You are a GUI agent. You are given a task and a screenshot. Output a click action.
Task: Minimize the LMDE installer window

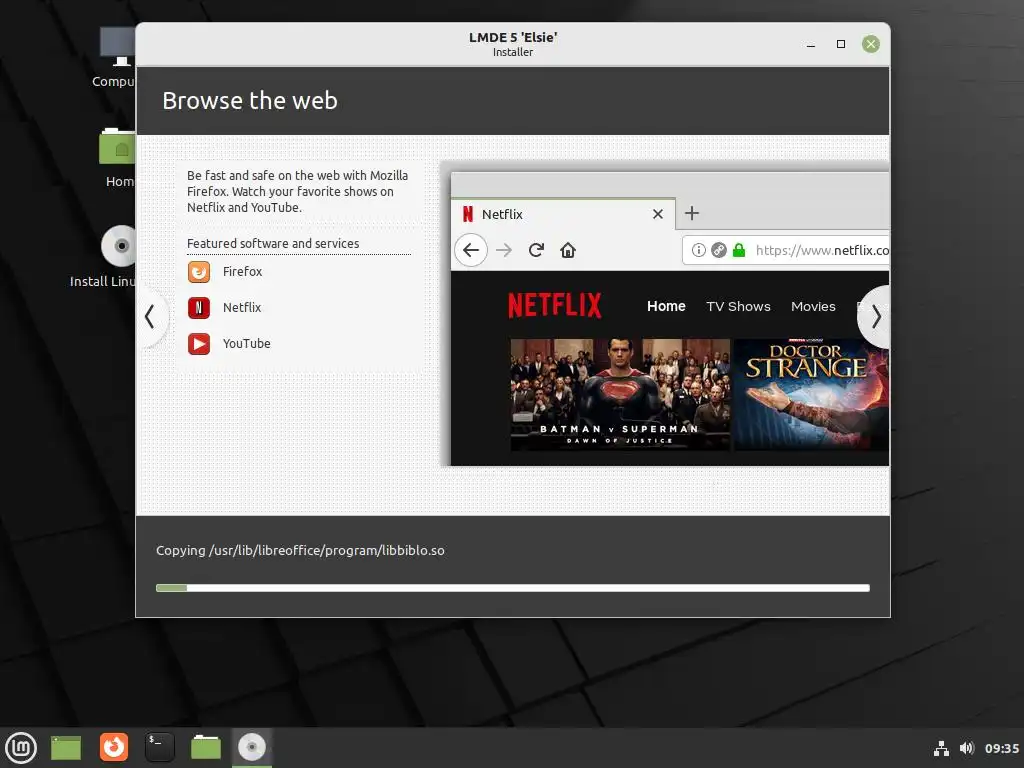pos(810,44)
